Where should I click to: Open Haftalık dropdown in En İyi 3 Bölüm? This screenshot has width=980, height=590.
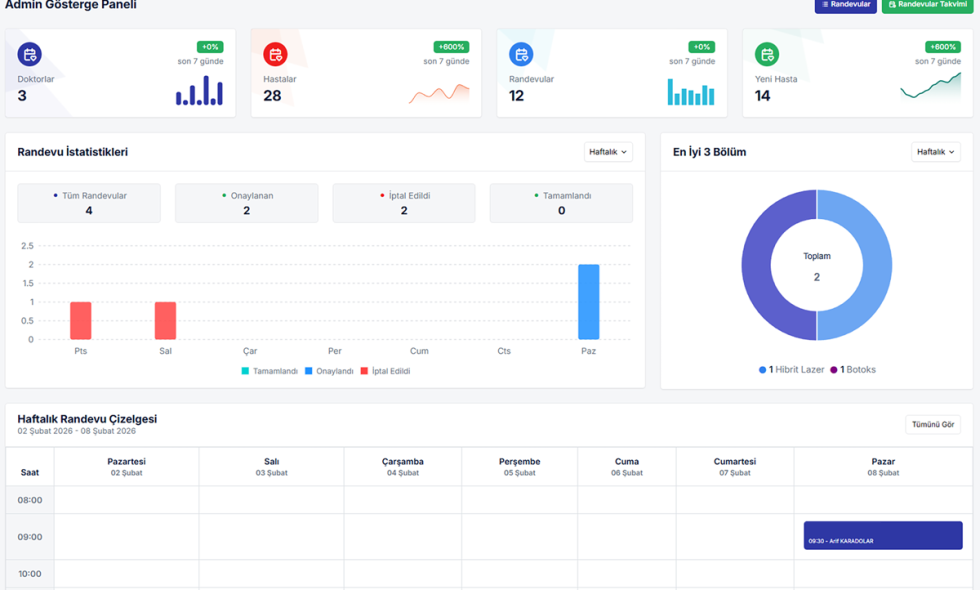point(935,152)
